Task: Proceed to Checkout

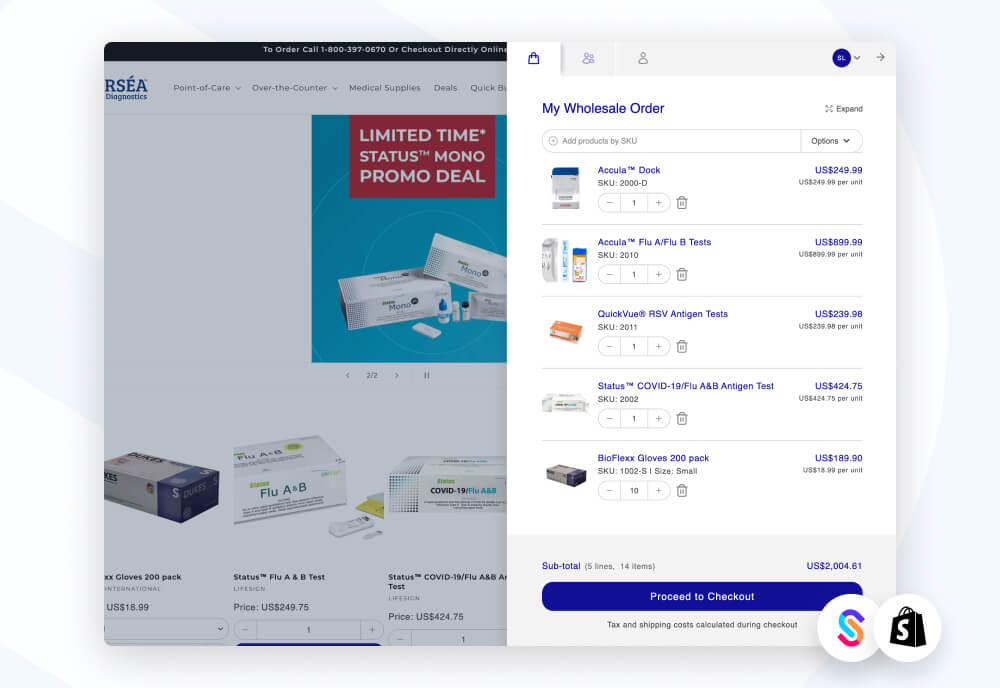Action: coord(702,597)
